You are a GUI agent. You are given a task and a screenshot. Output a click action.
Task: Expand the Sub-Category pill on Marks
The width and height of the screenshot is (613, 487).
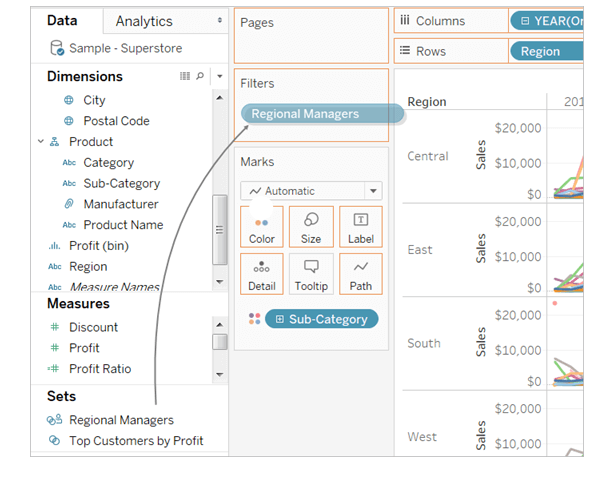(x=280, y=319)
